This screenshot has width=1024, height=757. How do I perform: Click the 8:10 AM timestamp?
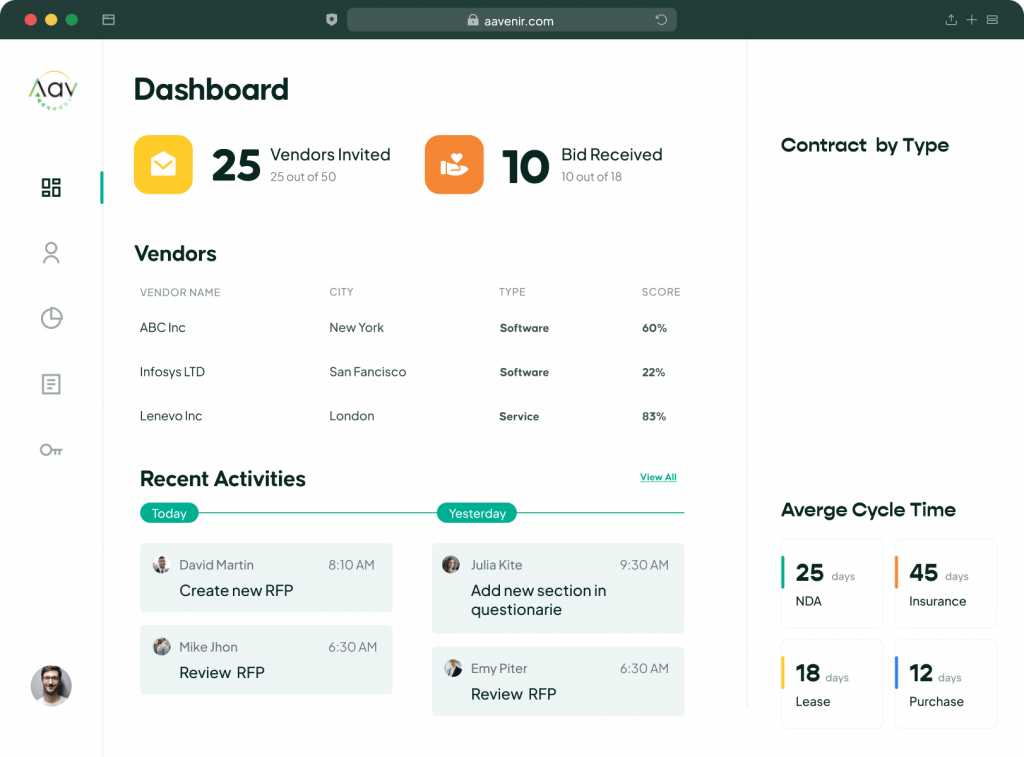point(351,565)
